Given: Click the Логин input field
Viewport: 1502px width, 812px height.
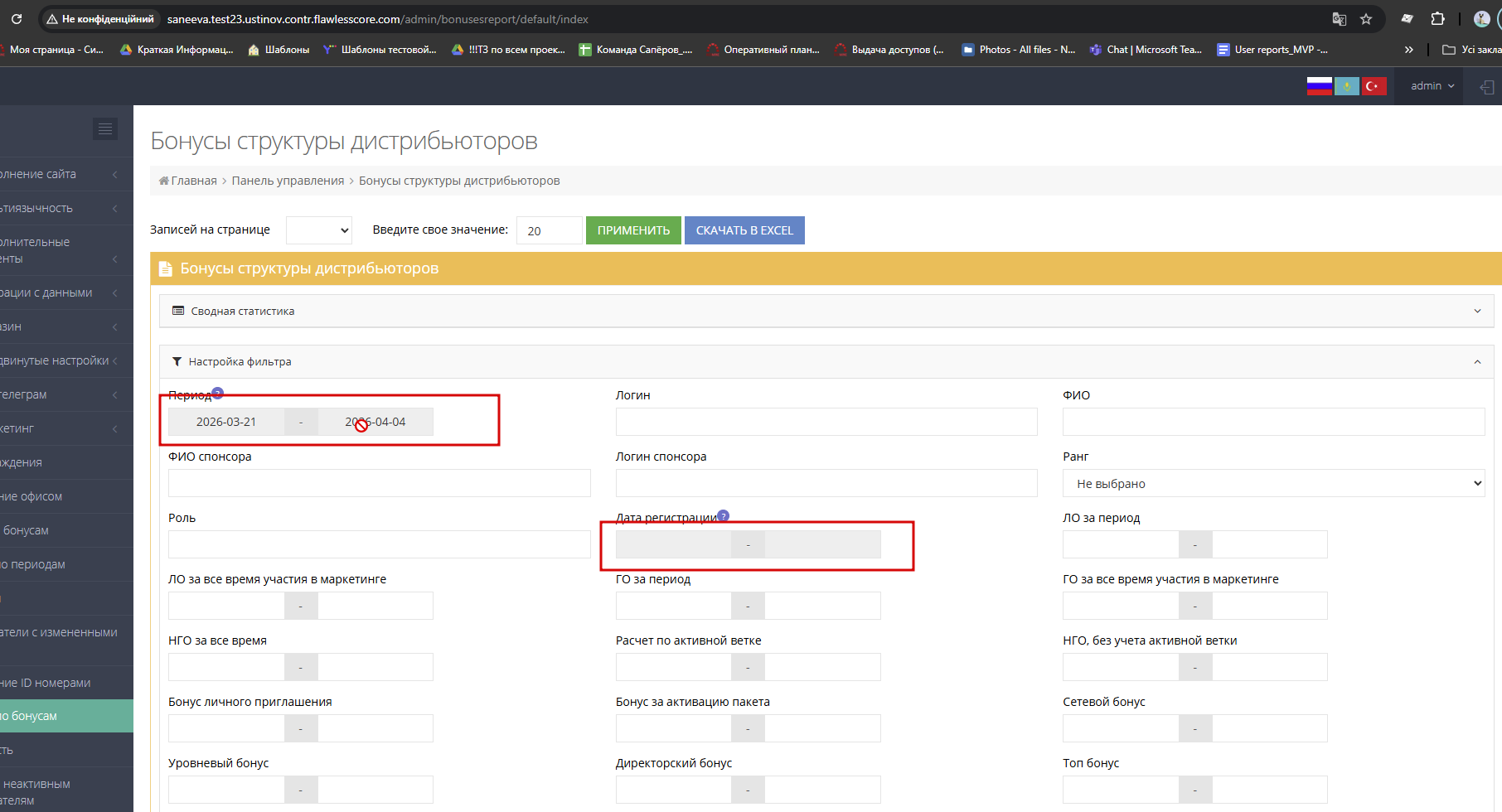Looking at the screenshot, I should click(826, 422).
